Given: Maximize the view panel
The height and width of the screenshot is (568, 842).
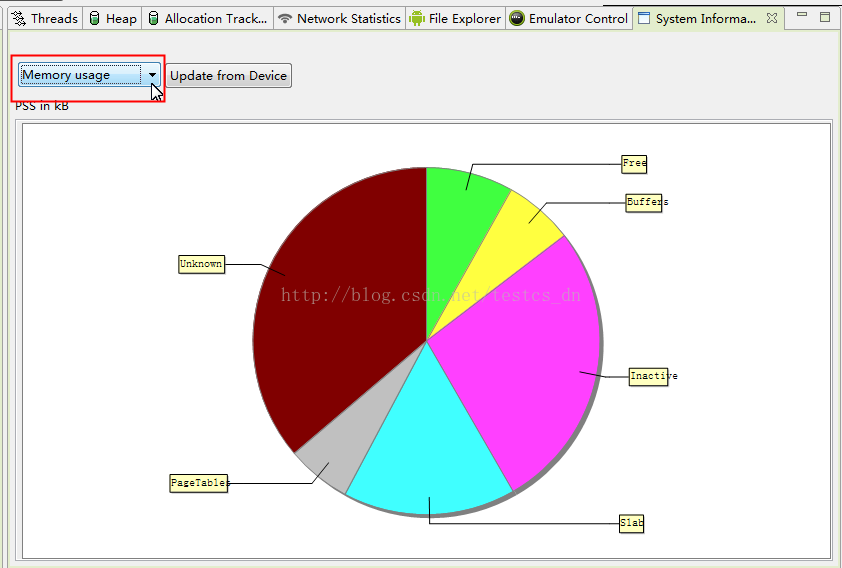Looking at the screenshot, I should click(825, 17).
